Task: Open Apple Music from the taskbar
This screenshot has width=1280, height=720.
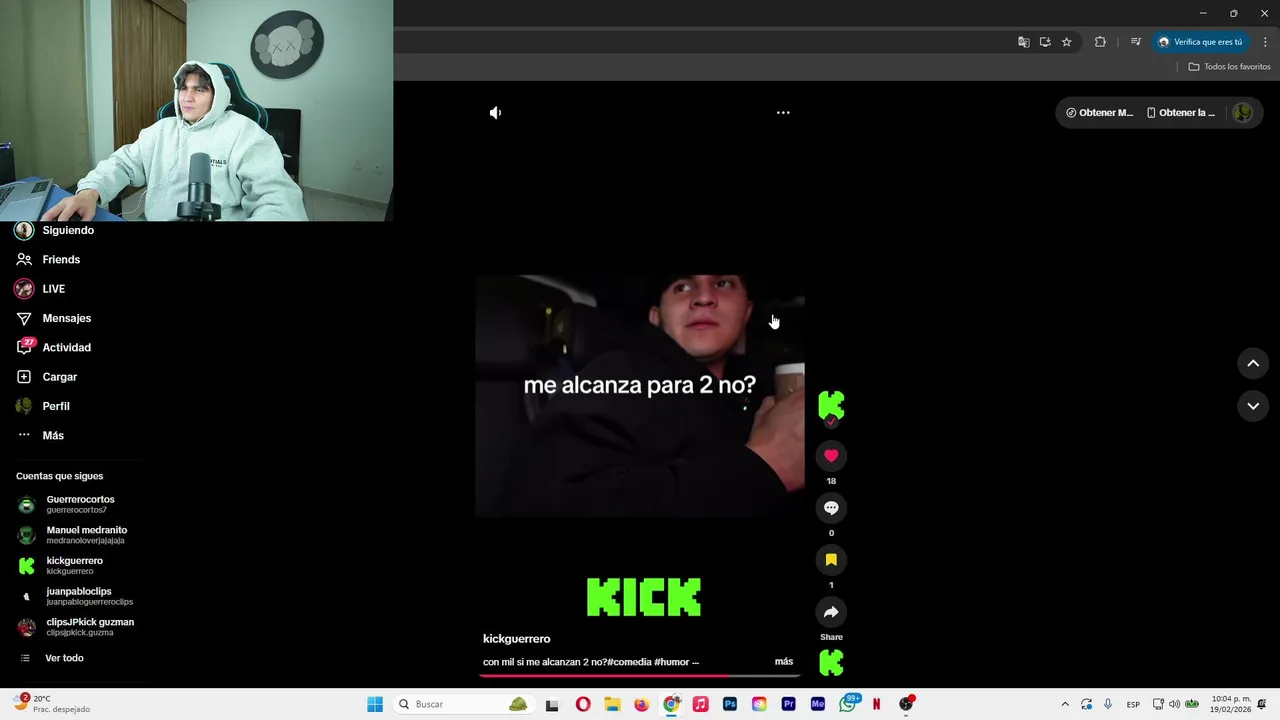Action: click(700, 704)
